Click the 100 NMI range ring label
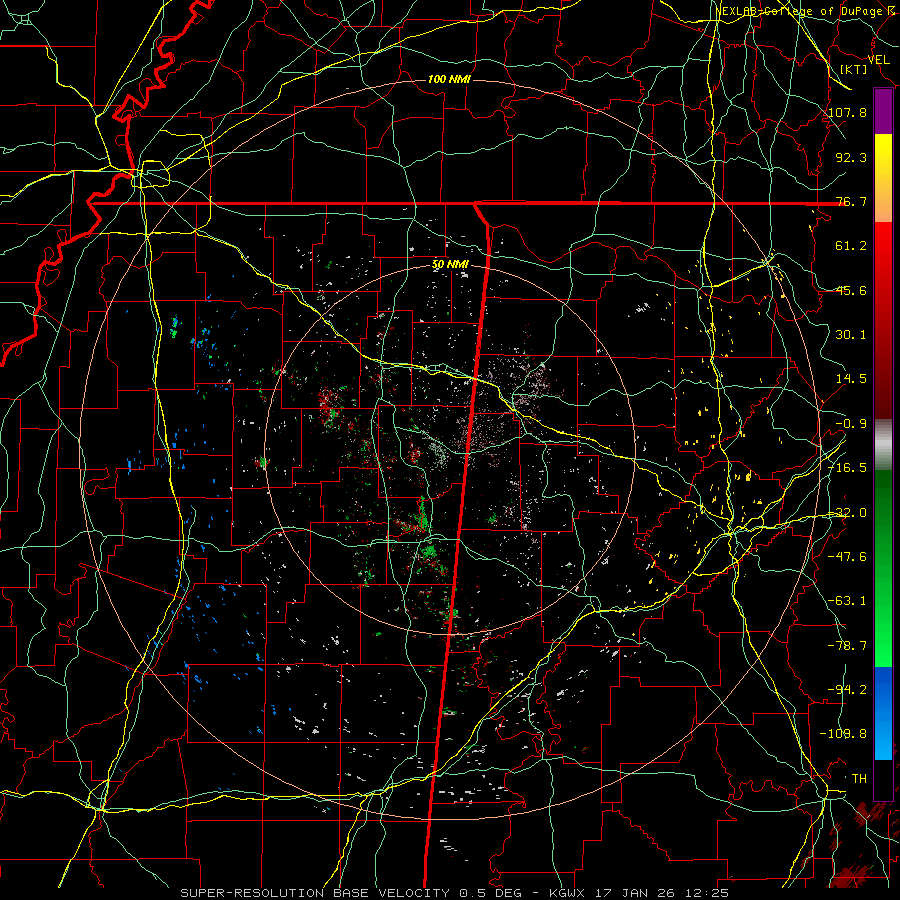The height and width of the screenshot is (900, 900). [449, 79]
